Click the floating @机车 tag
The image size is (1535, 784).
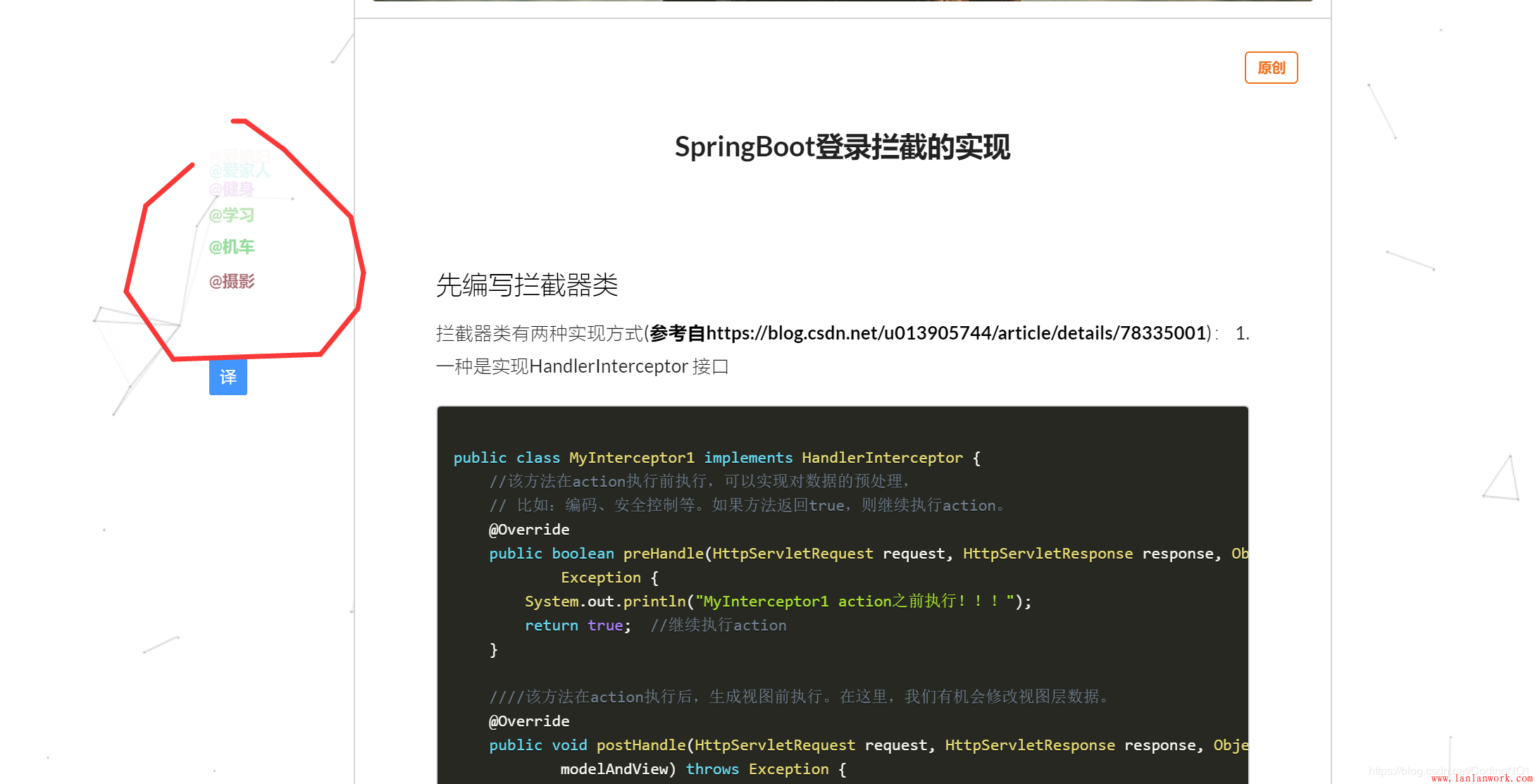pyautogui.click(x=232, y=247)
